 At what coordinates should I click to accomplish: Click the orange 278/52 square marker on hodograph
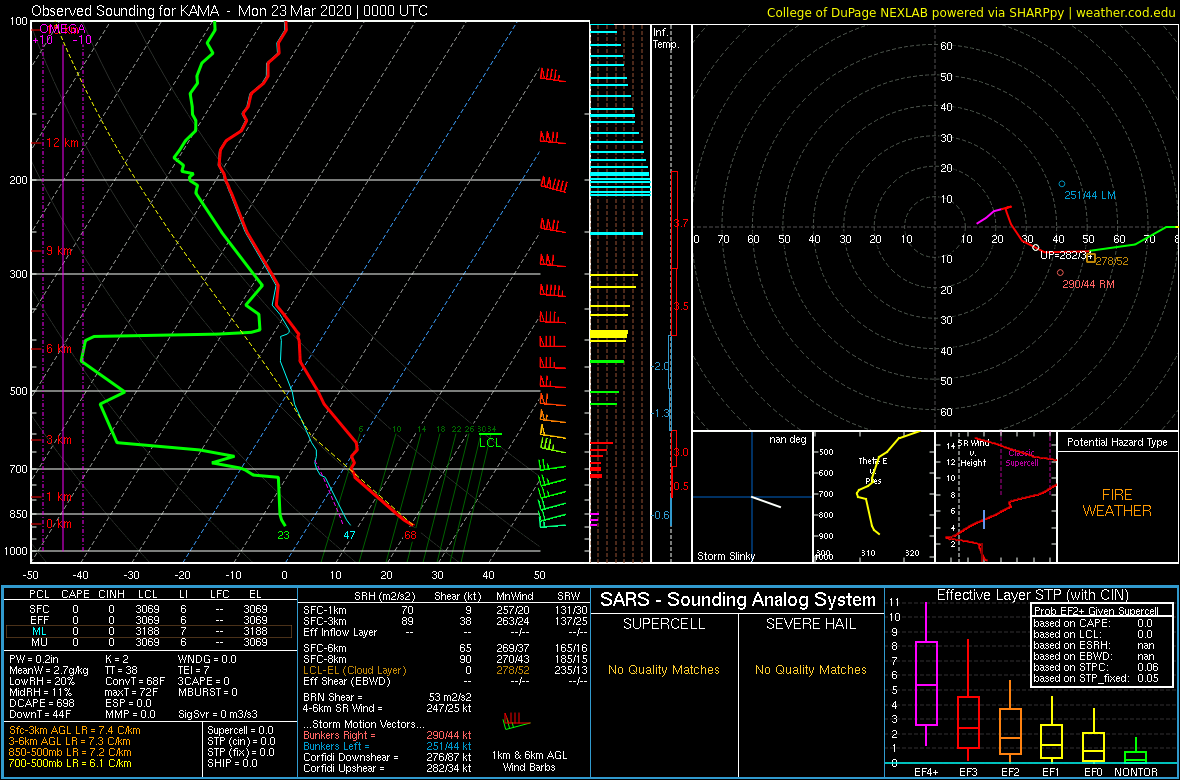tap(1090, 259)
